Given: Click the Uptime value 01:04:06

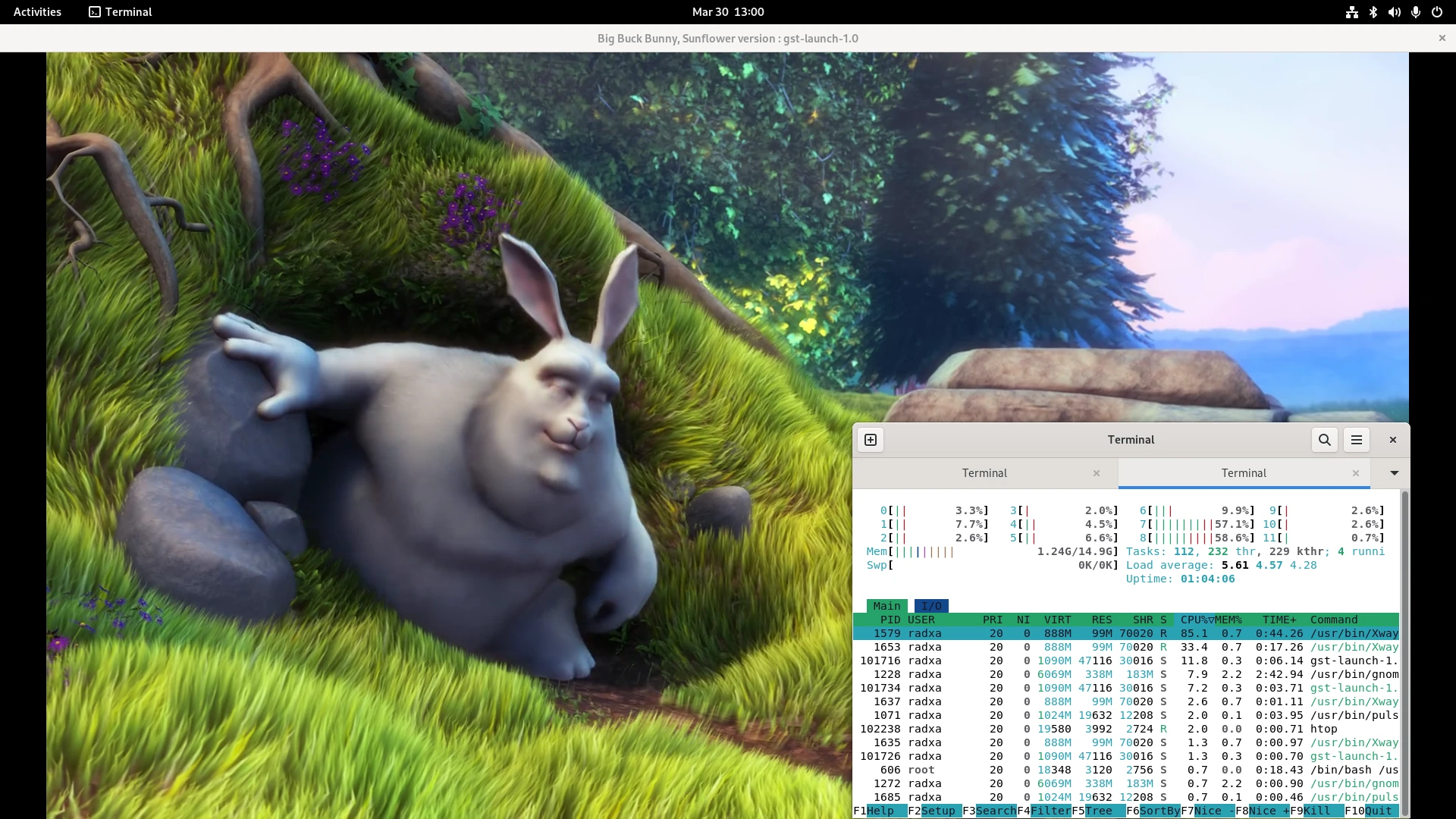Looking at the screenshot, I should 1207,579.
